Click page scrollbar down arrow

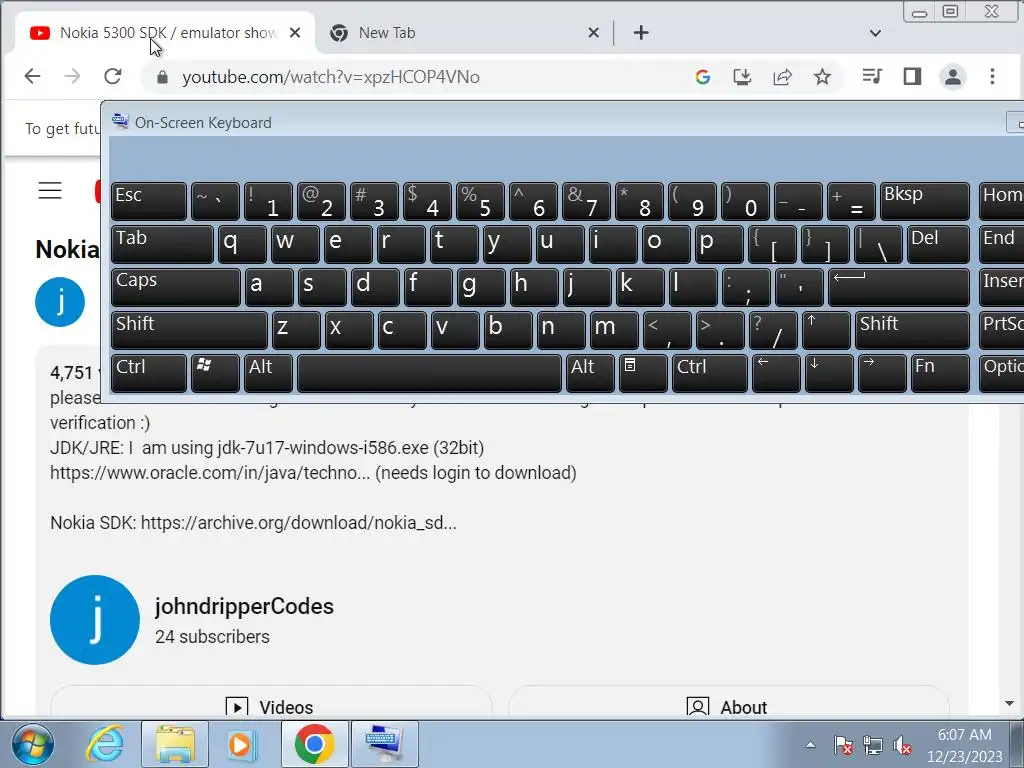click(1010, 703)
